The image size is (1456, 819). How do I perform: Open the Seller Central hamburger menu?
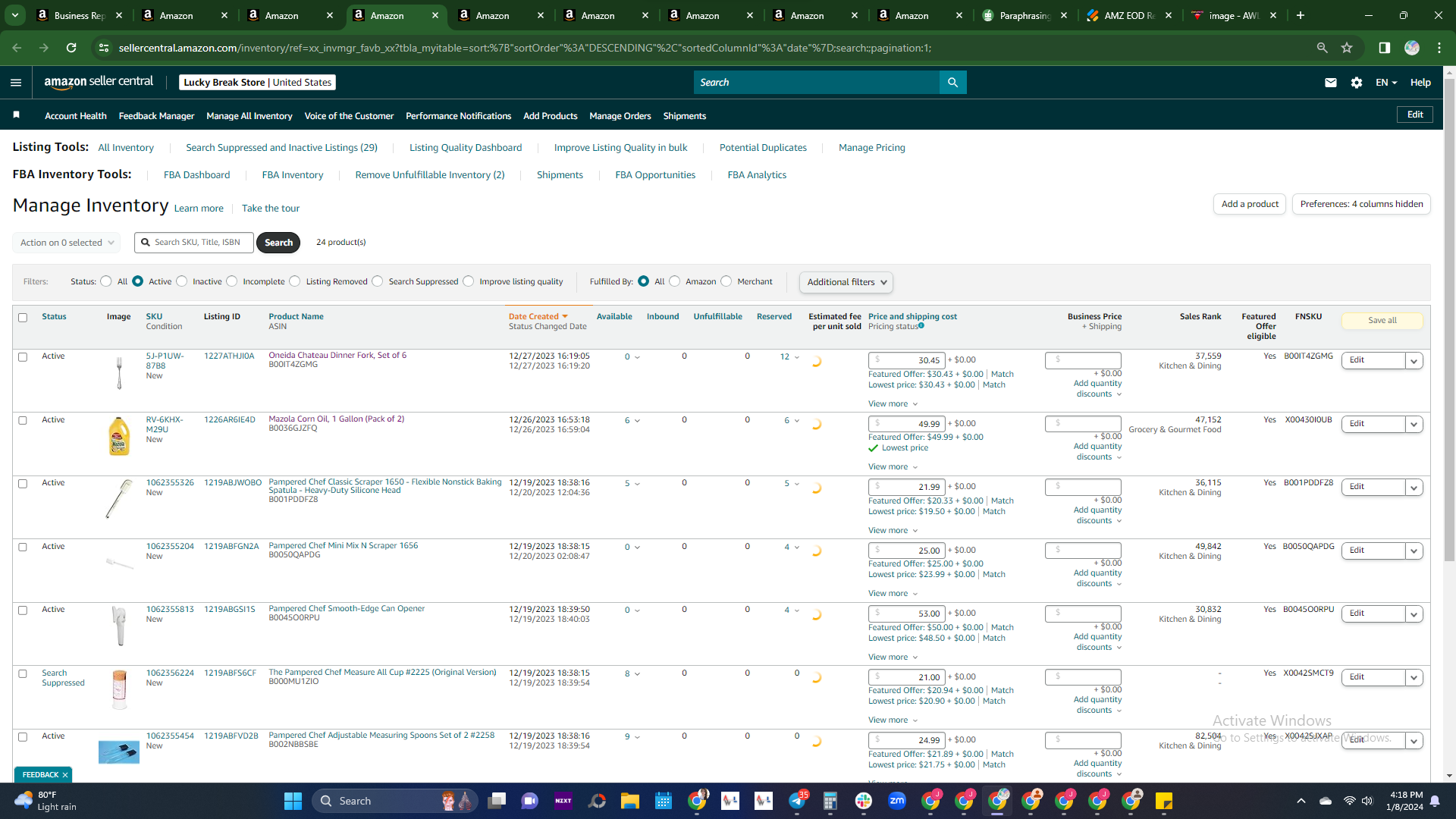(x=16, y=83)
